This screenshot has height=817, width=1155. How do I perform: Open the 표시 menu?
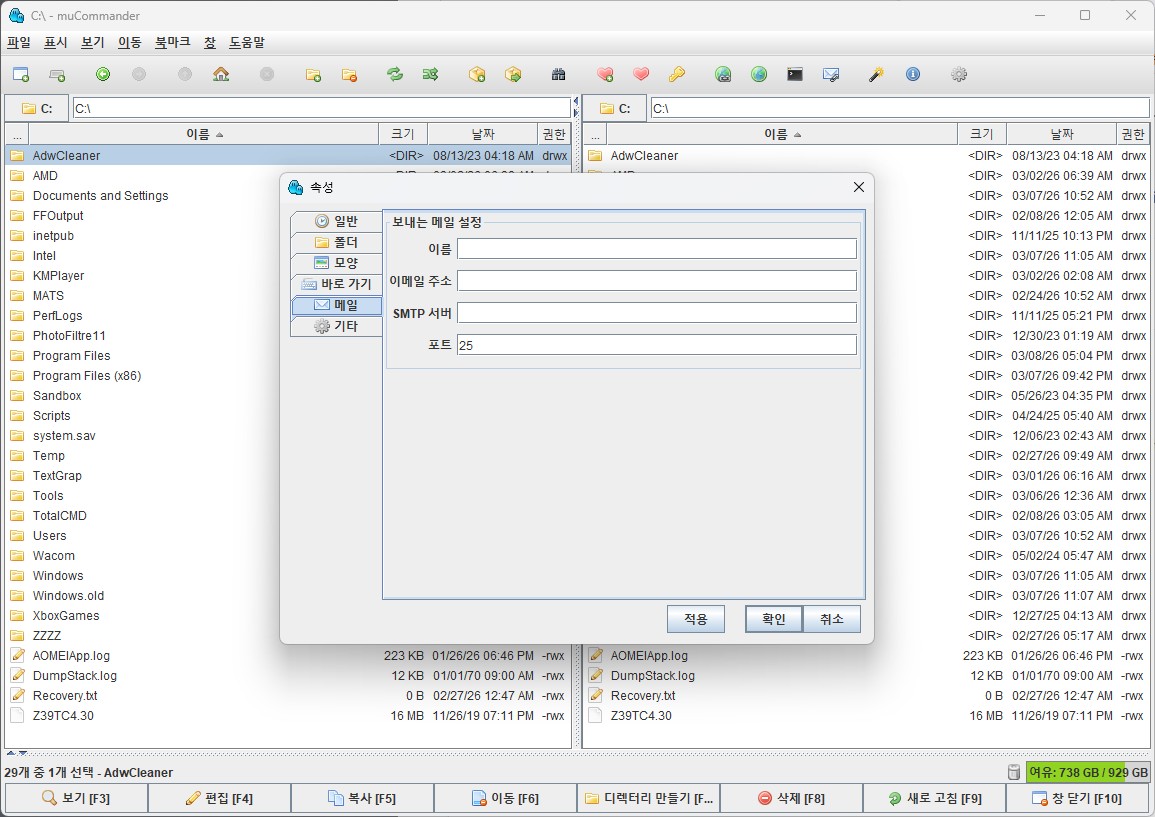pyautogui.click(x=56, y=43)
